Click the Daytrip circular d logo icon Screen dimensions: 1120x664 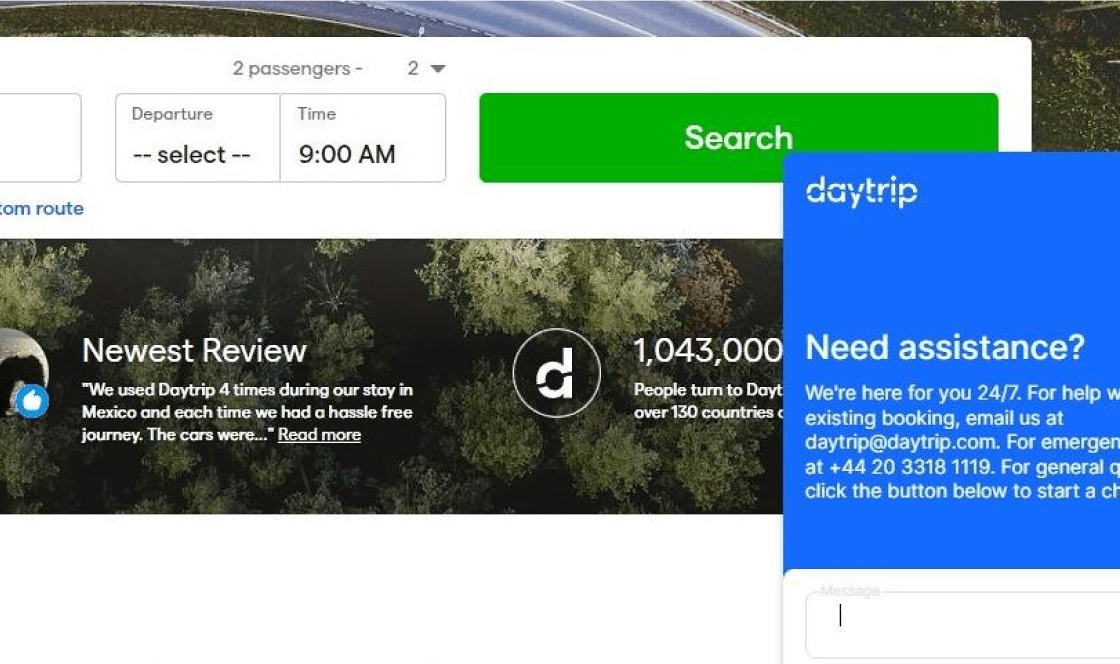556,373
